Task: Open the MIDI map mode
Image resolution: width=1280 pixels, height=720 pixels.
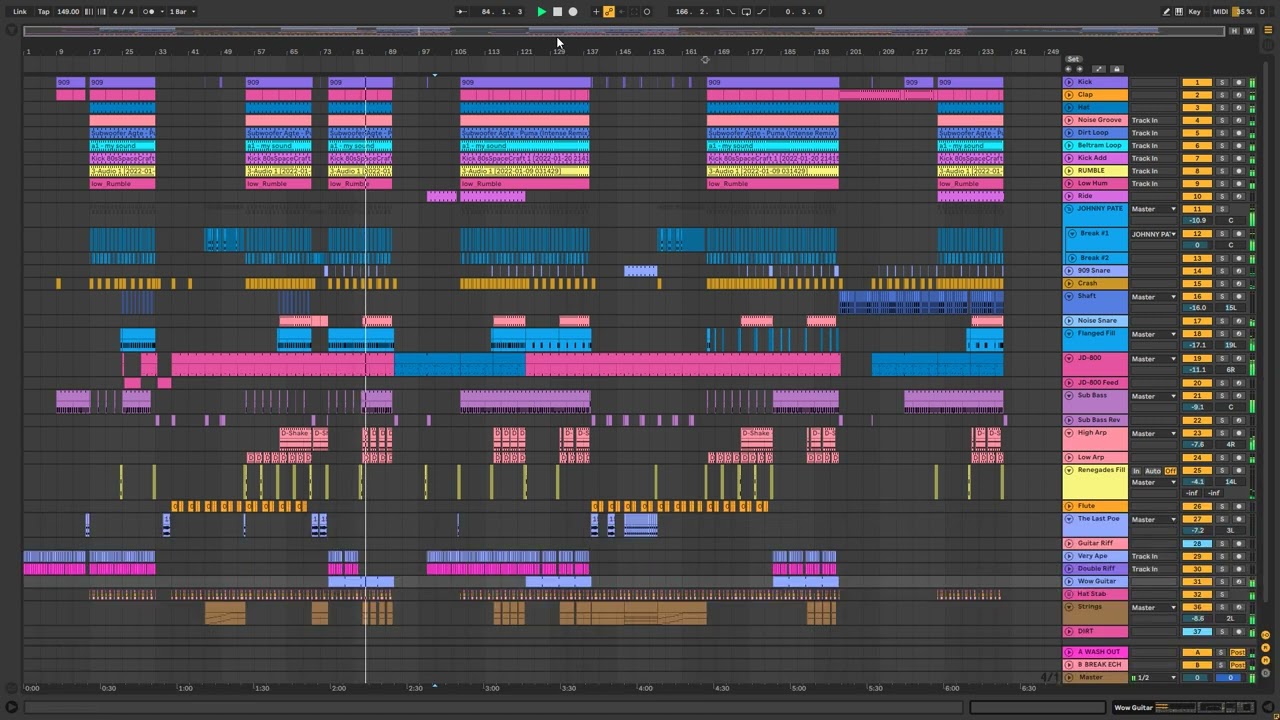Action: [1220, 12]
